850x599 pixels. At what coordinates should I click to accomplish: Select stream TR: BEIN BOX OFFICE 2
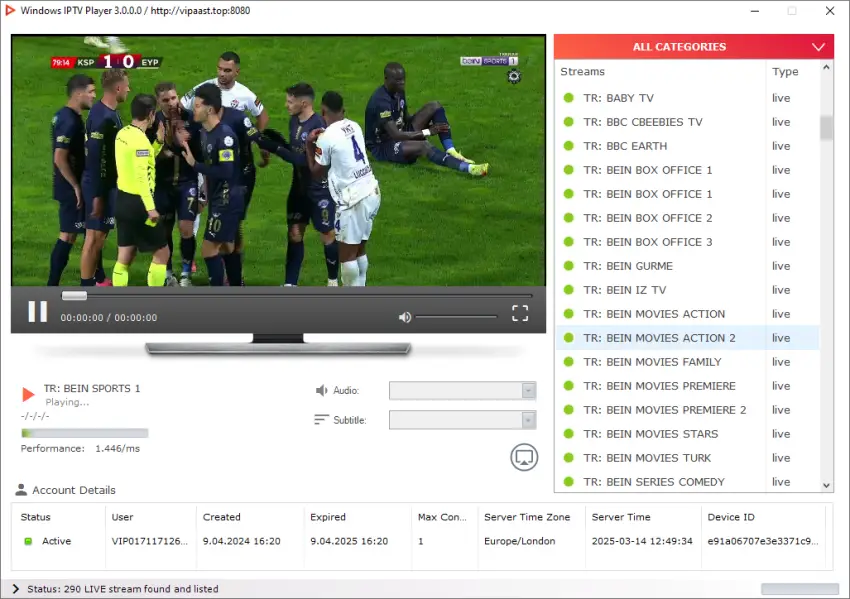687,218
